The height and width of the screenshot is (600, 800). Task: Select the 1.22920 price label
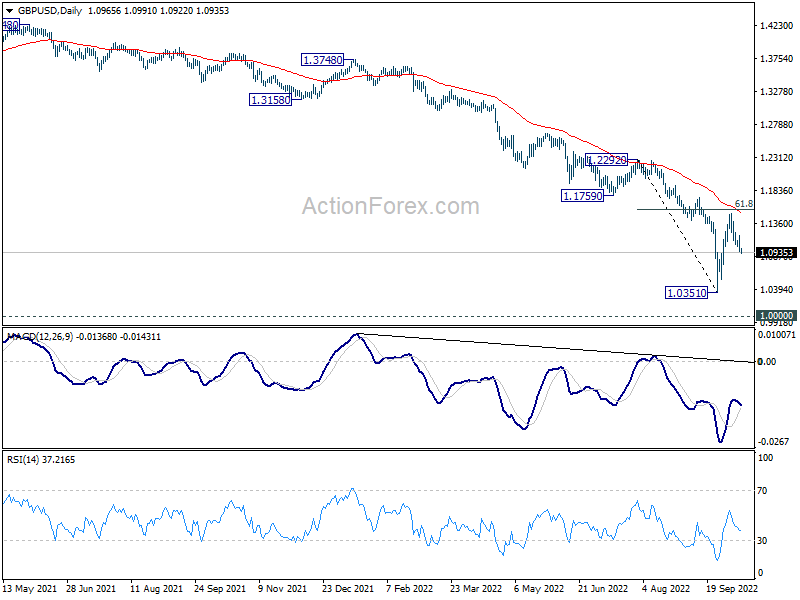click(607, 160)
